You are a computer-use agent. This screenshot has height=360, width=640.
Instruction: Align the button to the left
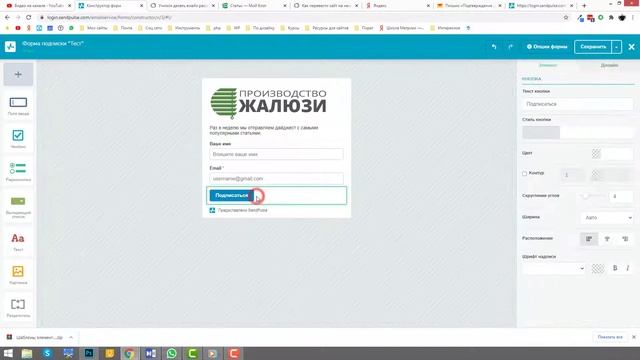[589, 239]
